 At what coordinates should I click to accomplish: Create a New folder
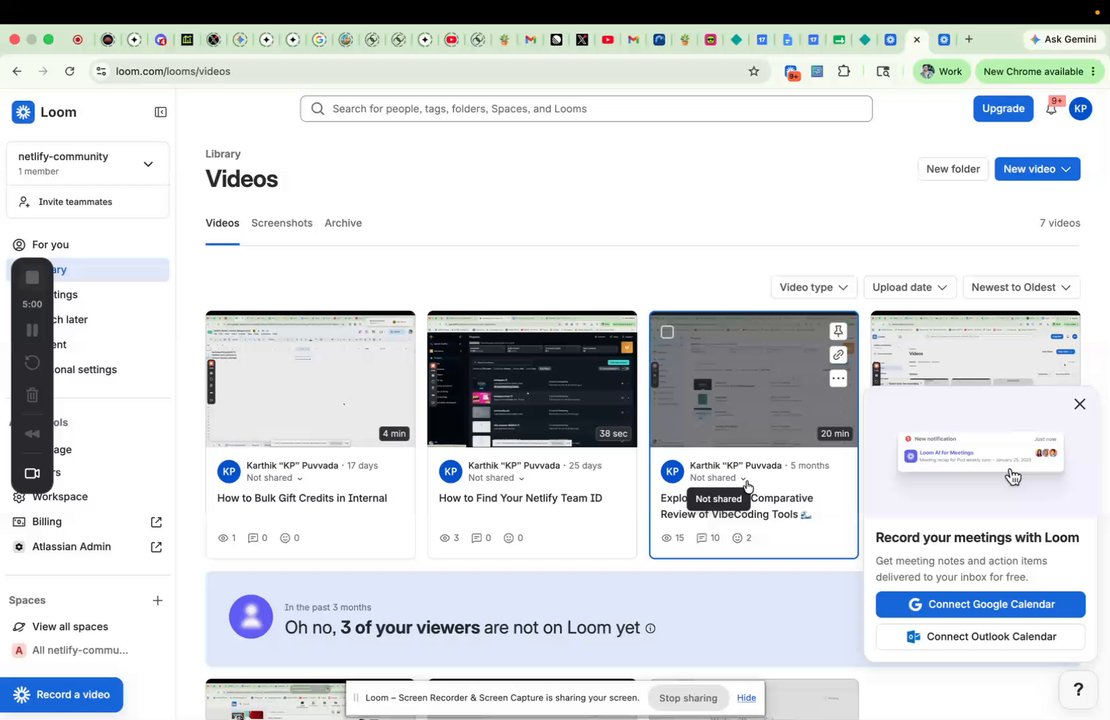pos(953,168)
